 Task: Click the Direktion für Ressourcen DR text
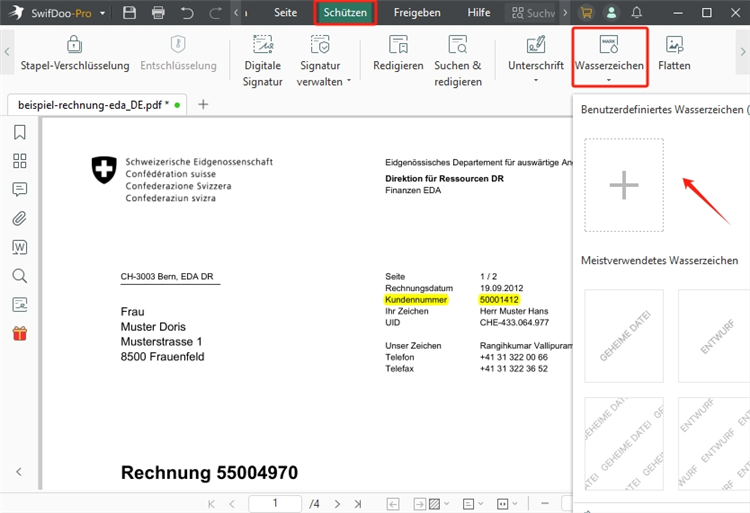tap(444, 178)
